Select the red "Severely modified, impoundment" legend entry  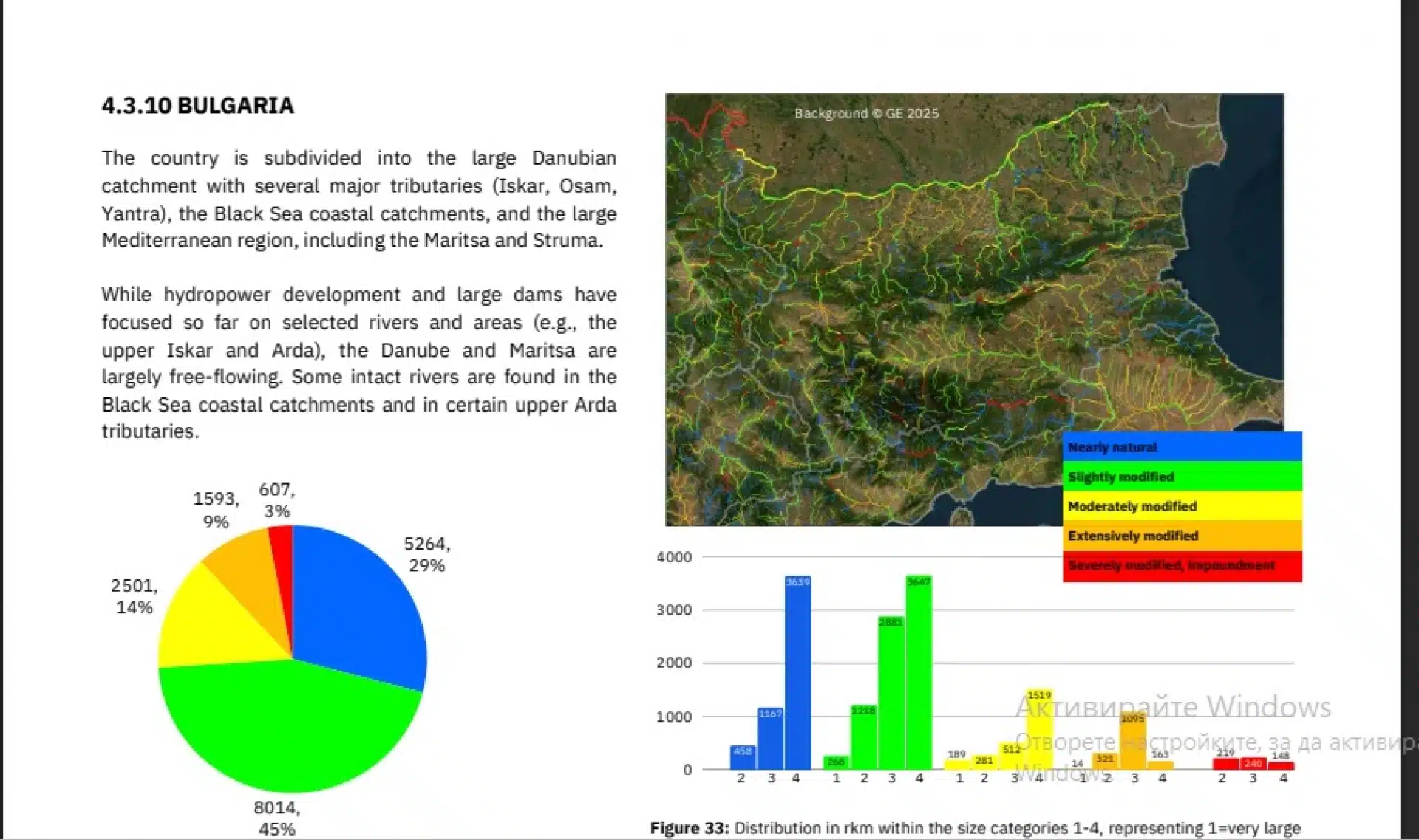click(1182, 566)
